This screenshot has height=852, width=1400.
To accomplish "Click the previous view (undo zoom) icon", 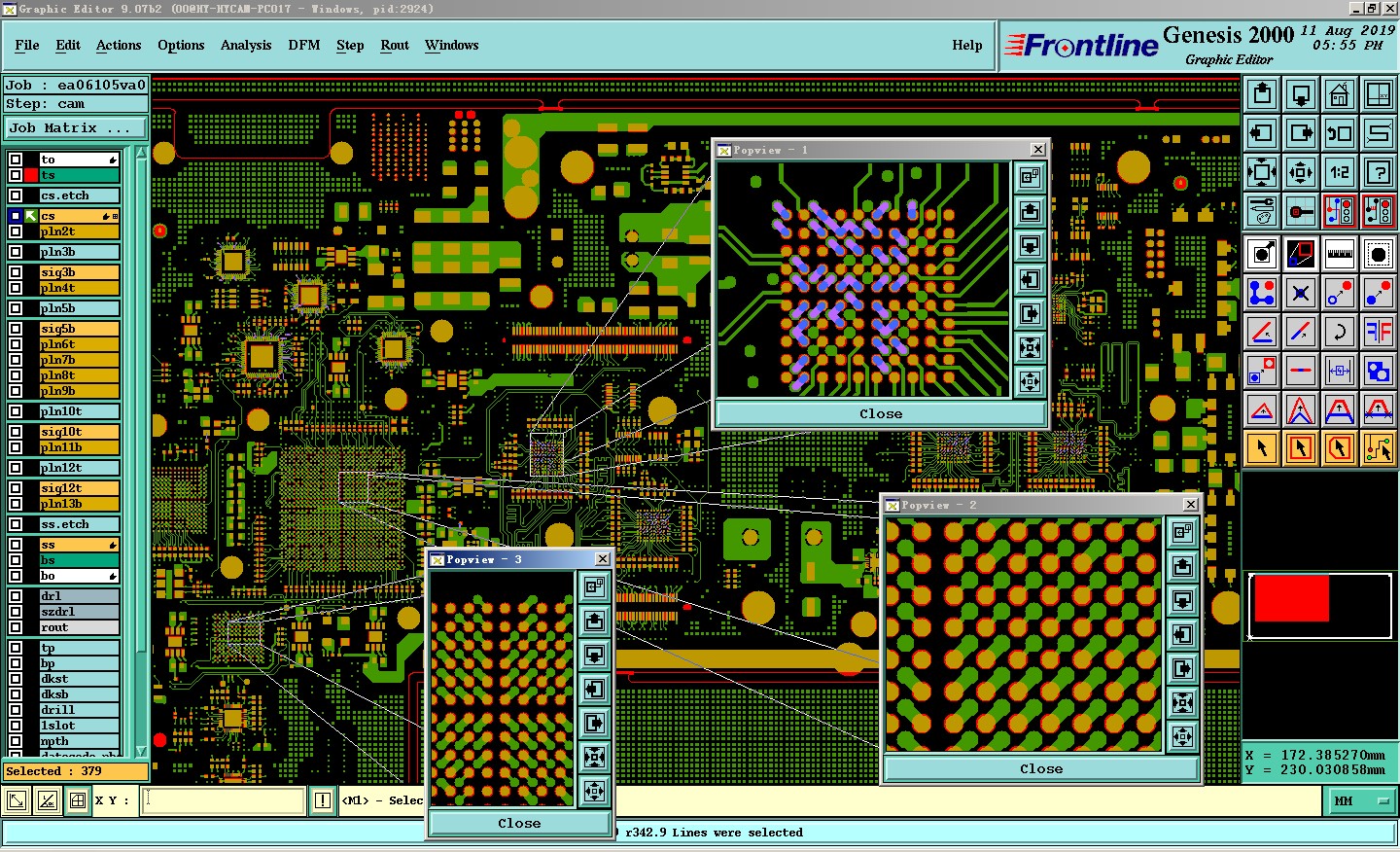I will tap(1340, 133).
